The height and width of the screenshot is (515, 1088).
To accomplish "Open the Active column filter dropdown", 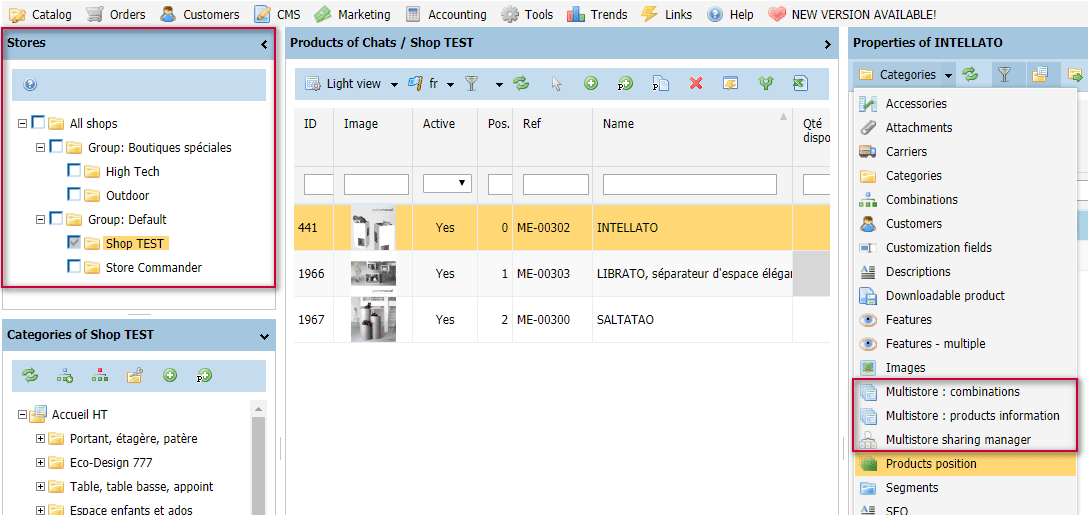I will [x=462, y=184].
